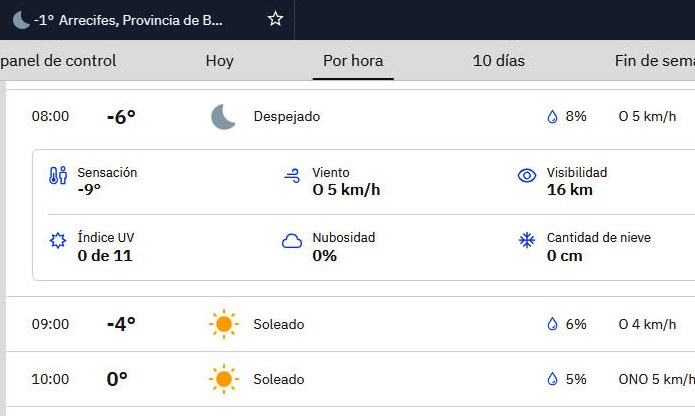Viewport: 695px width, 416px height.
Task: Click the moon icon for 08:00
Action: pyautogui.click(x=223, y=116)
